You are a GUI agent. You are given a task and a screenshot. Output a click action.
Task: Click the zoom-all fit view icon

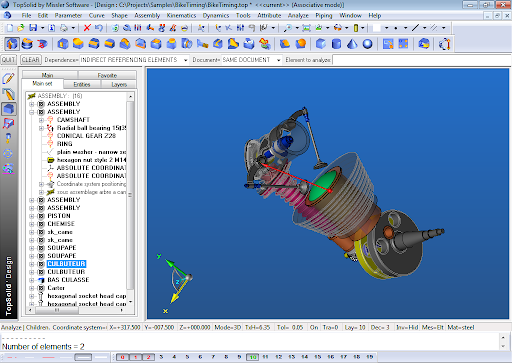(x=306, y=28)
